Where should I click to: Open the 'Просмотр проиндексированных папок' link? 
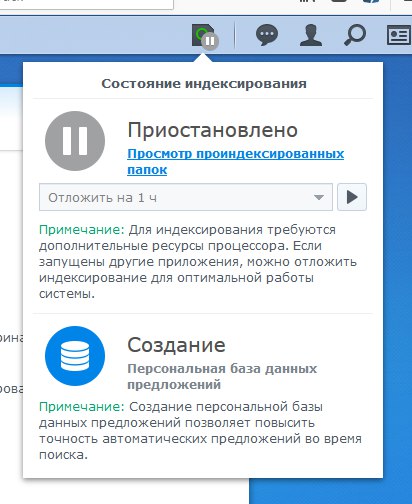point(235,162)
